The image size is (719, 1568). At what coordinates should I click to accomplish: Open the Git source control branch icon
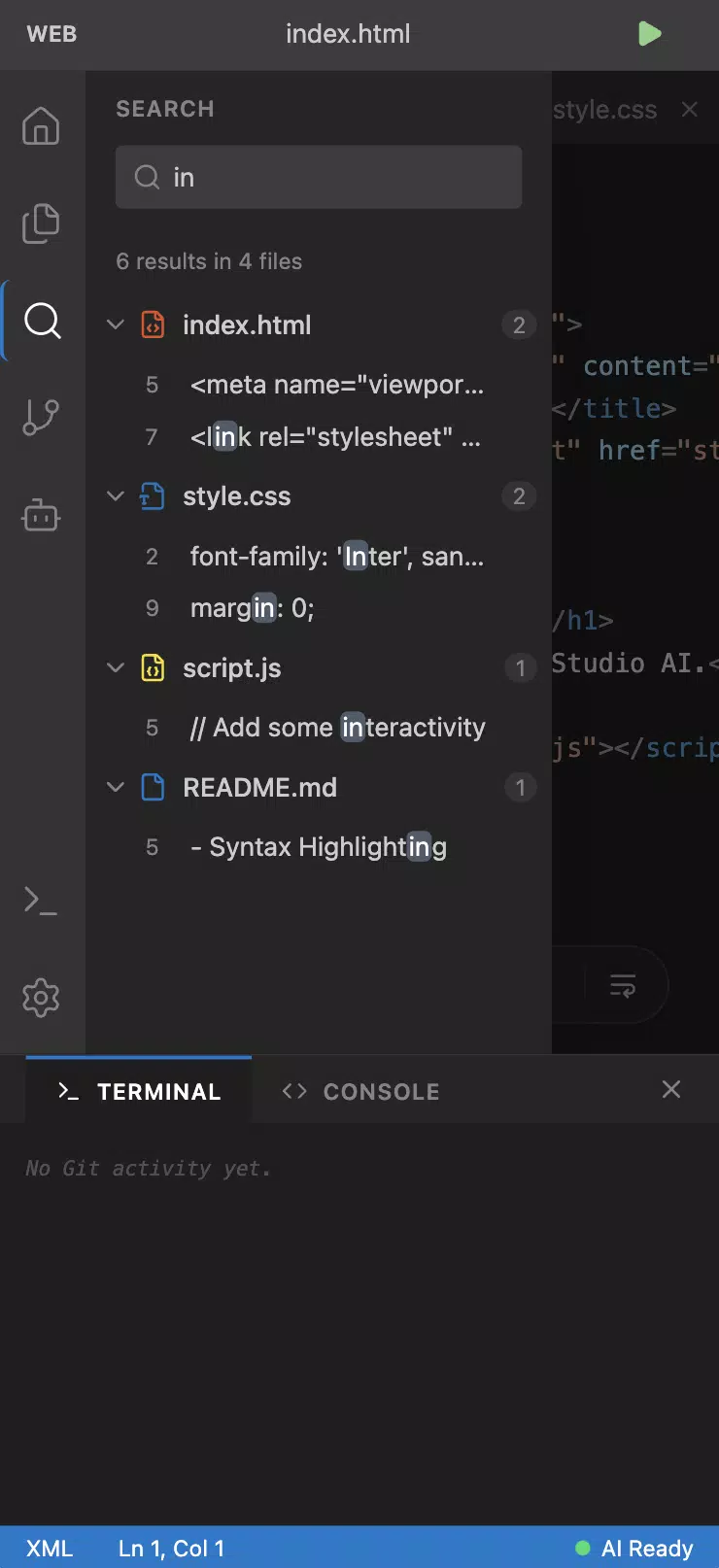tap(41, 417)
